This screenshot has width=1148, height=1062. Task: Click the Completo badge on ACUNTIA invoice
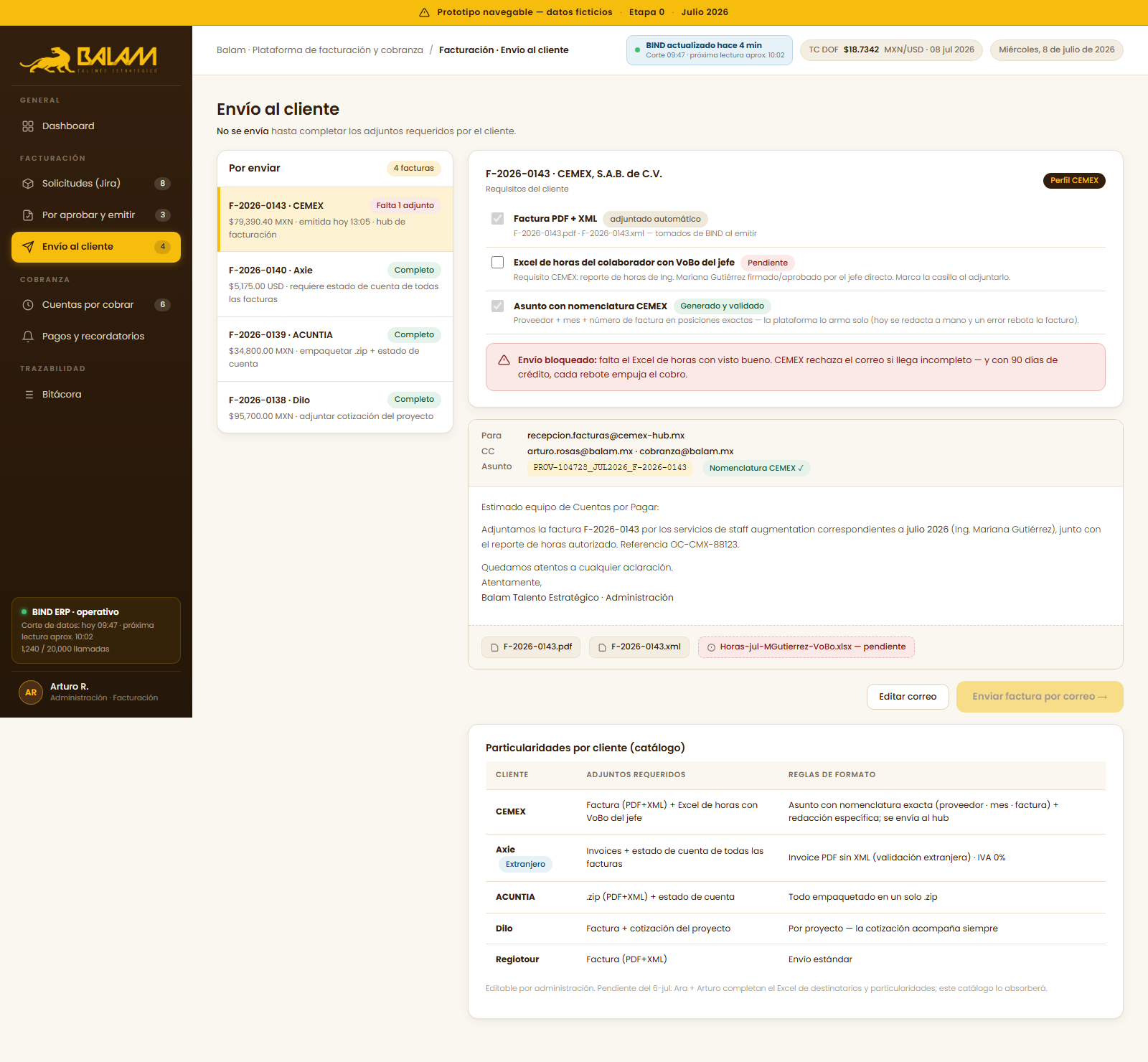coord(414,335)
